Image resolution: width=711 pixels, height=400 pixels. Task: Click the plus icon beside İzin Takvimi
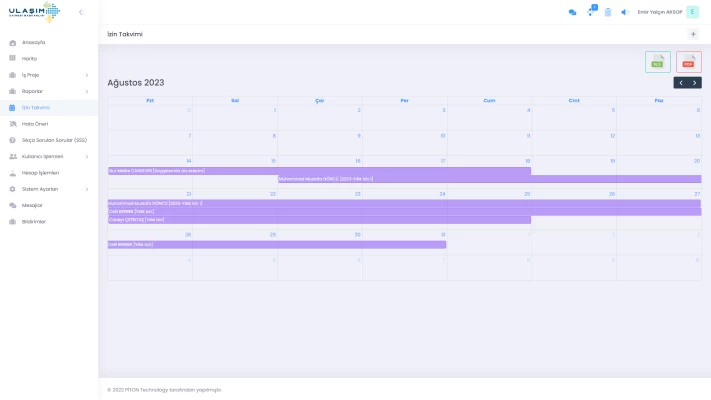pos(693,34)
